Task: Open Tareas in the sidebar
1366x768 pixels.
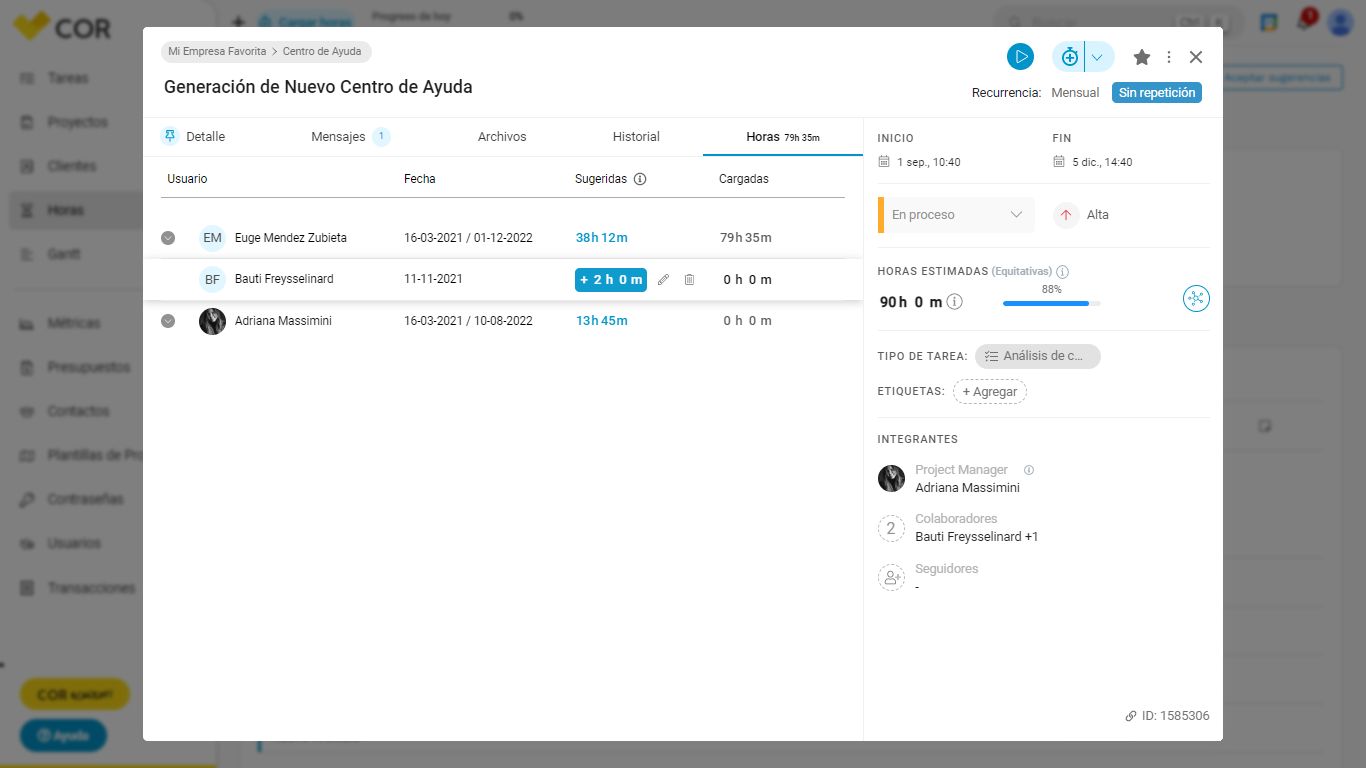Action: [67, 78]
